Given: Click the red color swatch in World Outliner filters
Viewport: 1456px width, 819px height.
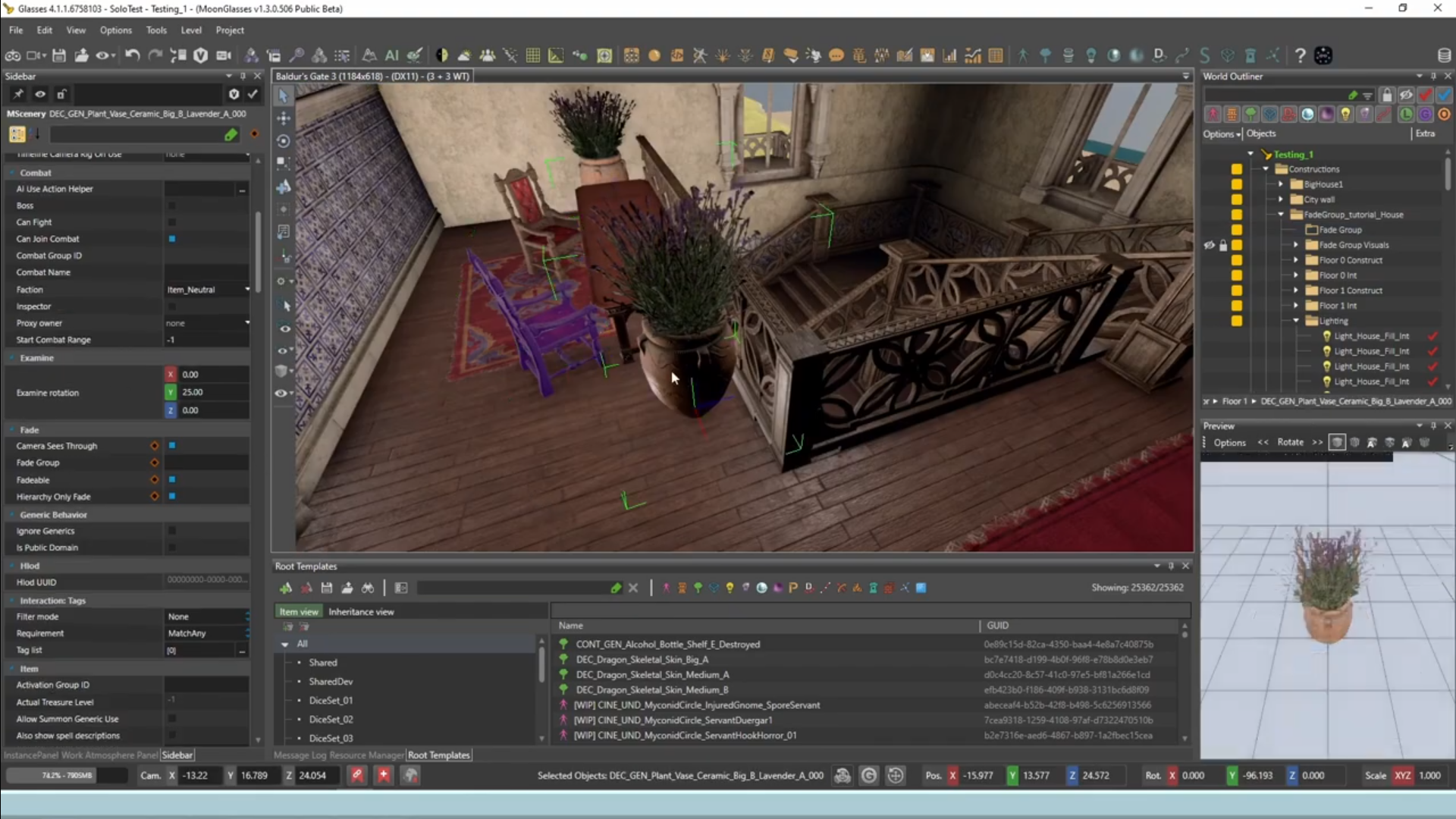Looking at the screenshot, I should tap(1426, 95).
